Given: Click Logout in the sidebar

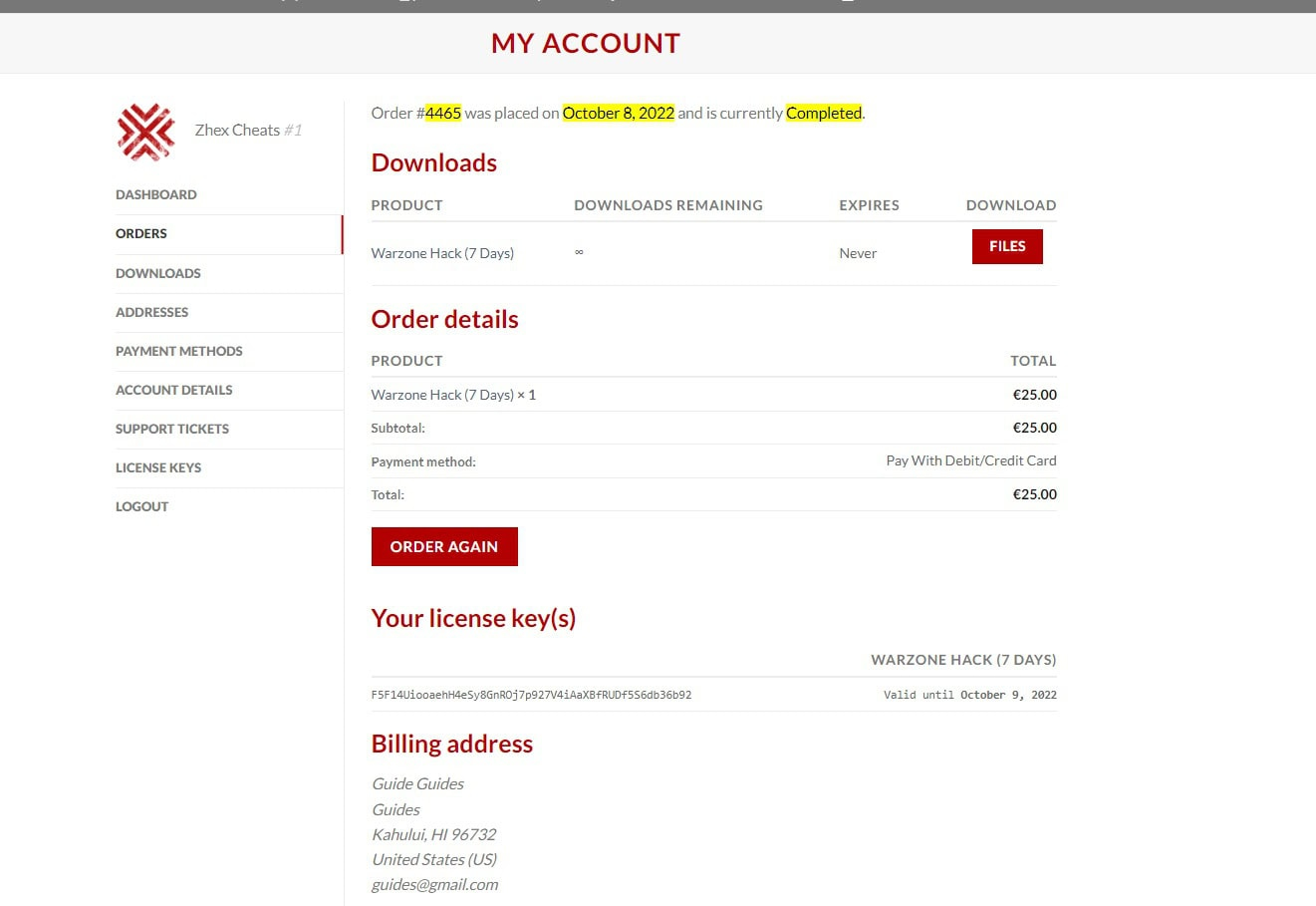Looking at the screenshot, I should tap(141, 506).
